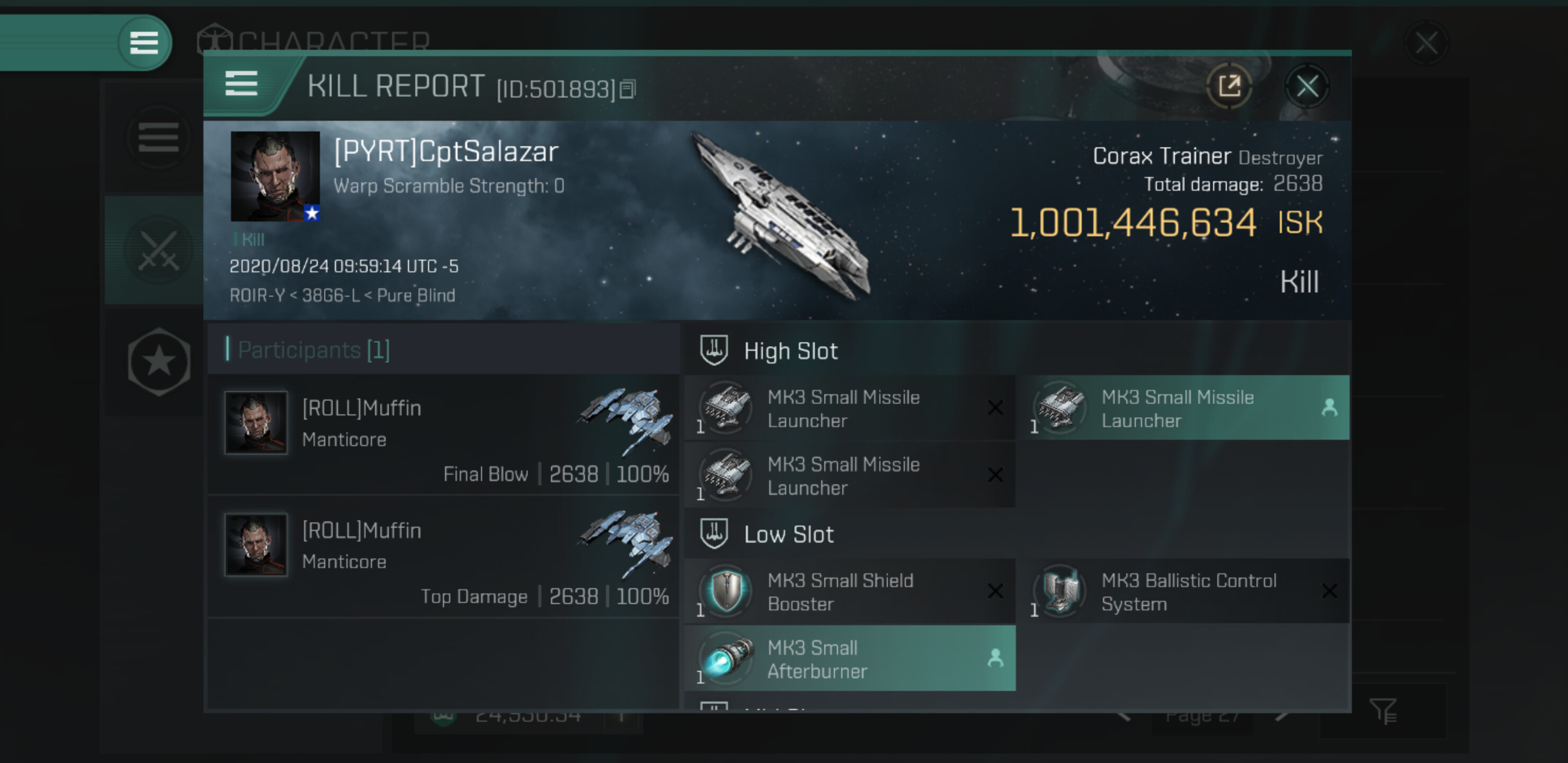Image resolution: width=1568 pixels, height=763 pixels.
Task: Click the share kill report icon
Action: (1229, 86)
